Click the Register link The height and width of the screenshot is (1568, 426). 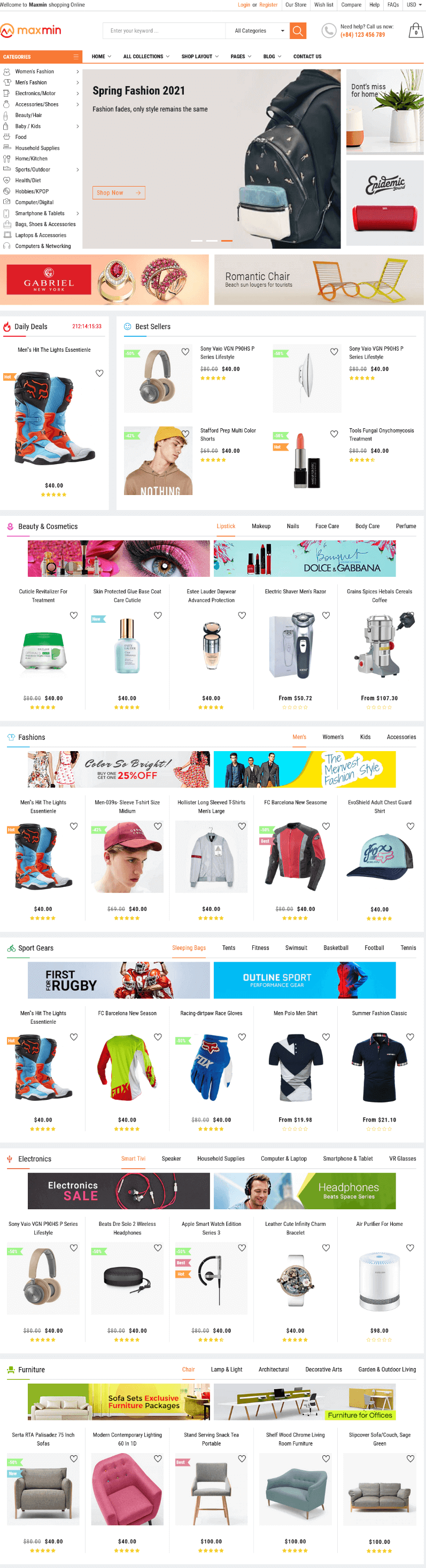pos(268,5)
